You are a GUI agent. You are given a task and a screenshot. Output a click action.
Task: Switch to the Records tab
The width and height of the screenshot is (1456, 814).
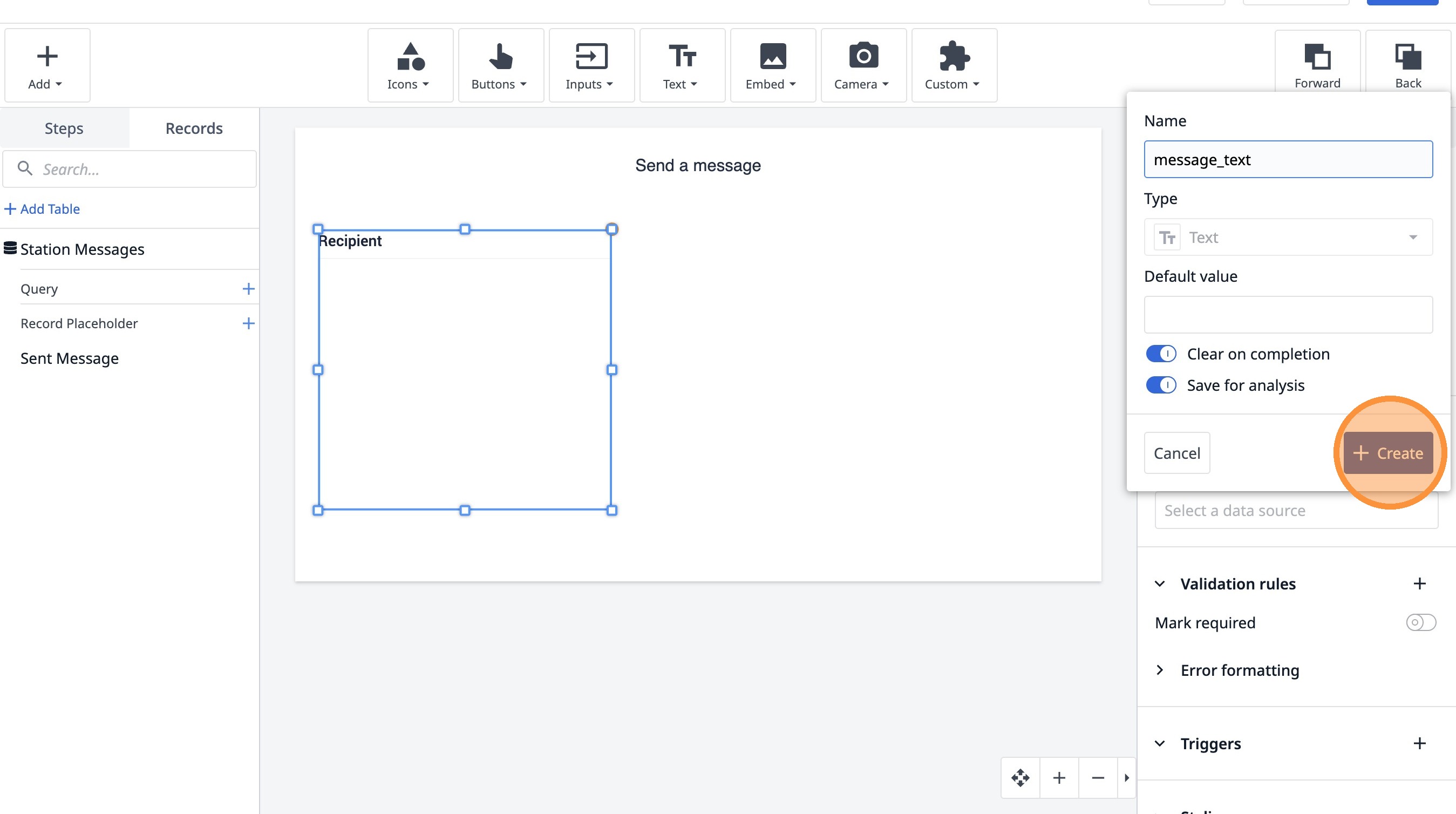click(x=194, y=128)
